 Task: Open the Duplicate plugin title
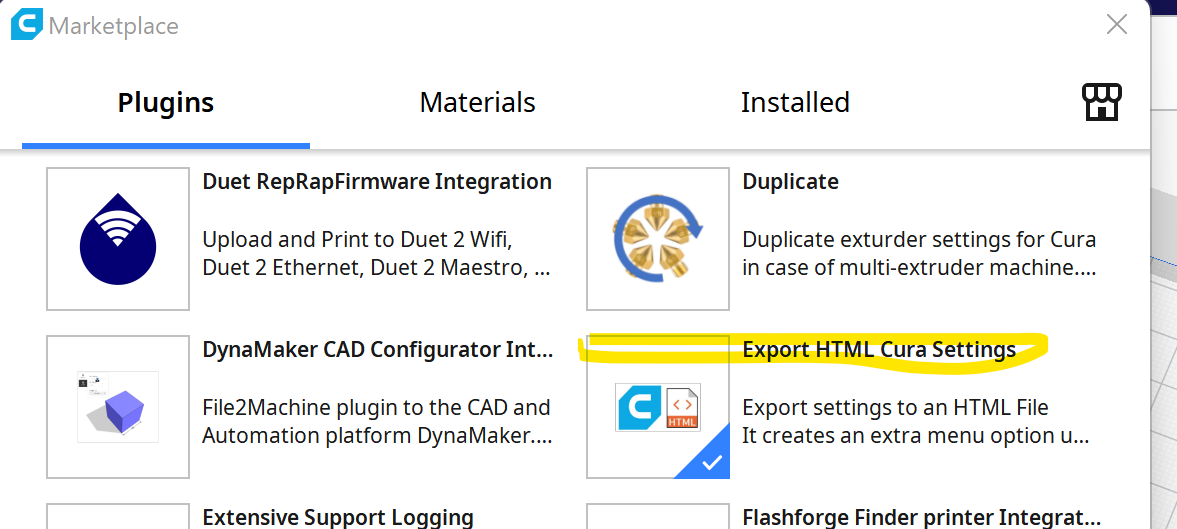[x=790, y=182]
